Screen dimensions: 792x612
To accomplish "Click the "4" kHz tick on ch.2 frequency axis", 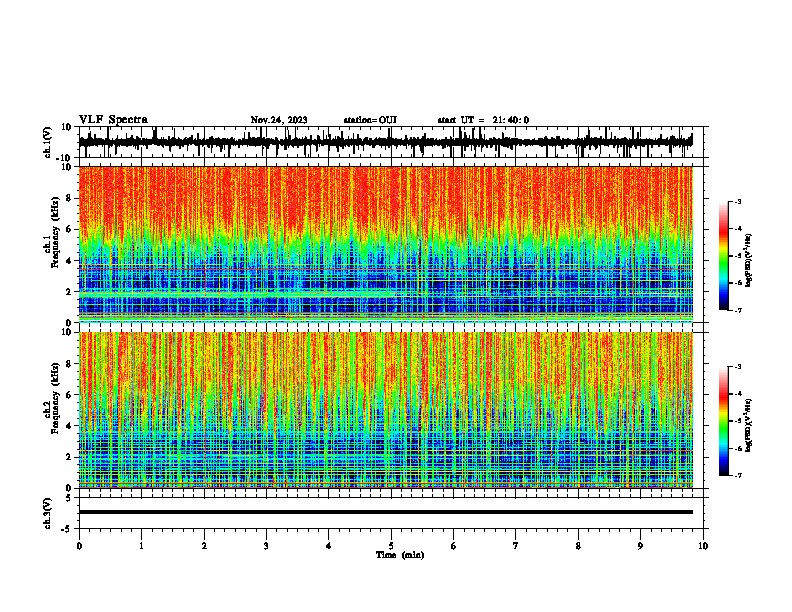I will pyautogui.click(x=69, y=426).
